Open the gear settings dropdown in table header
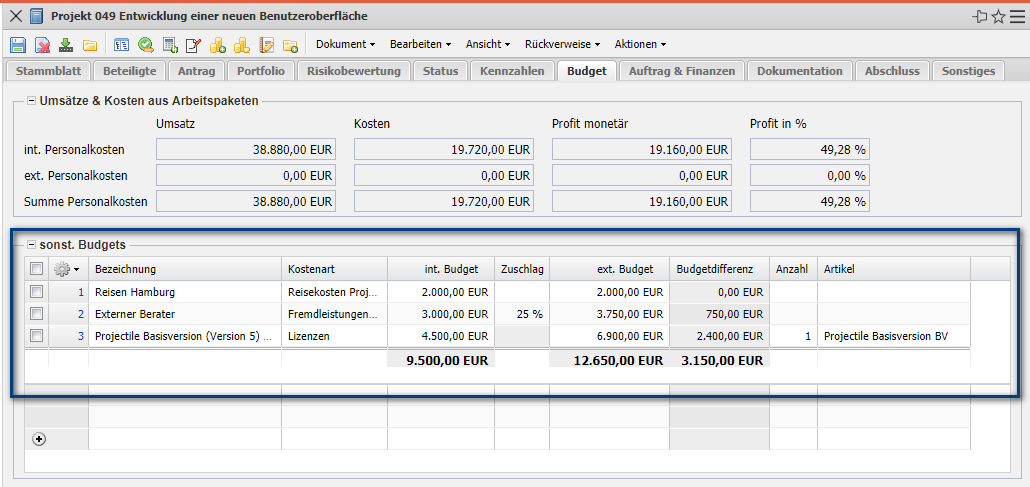 [x=66, y=269]
